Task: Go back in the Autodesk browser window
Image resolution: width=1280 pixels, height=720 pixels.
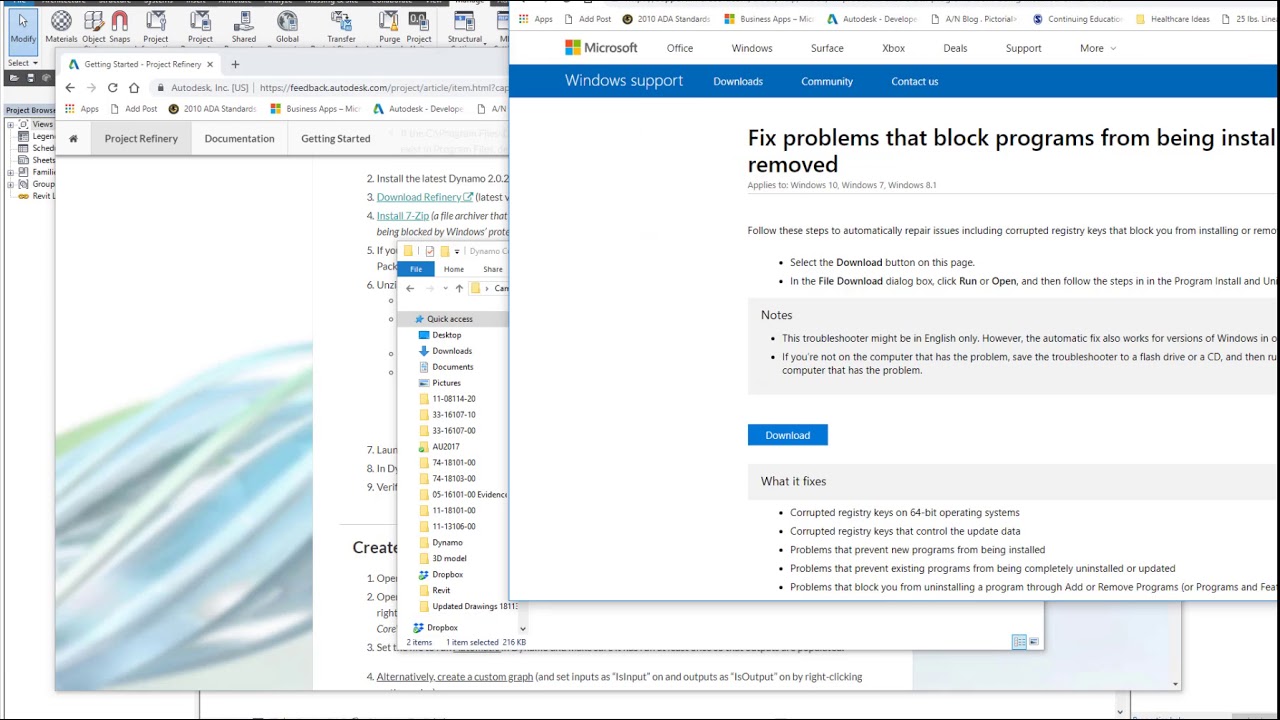Action: click(70, 88)
